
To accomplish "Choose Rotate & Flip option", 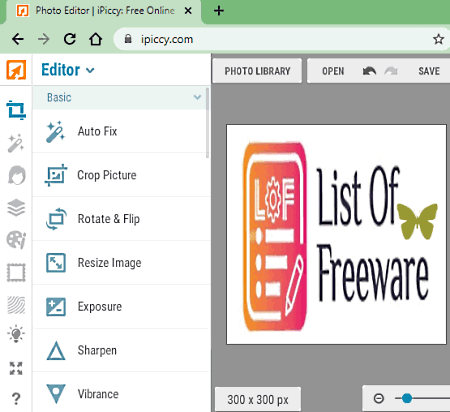I will click(121, 219).
